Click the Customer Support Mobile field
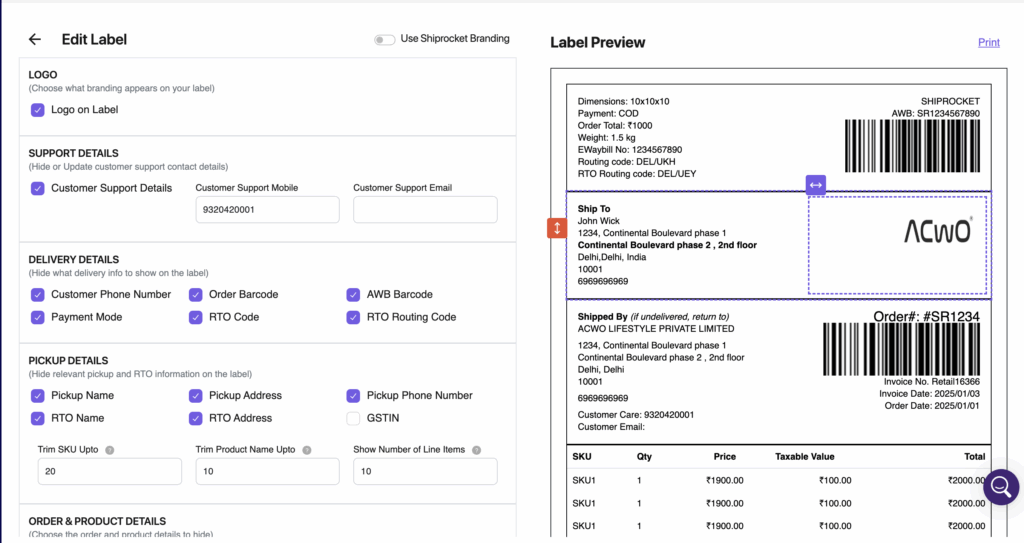 tap(267, 210)
